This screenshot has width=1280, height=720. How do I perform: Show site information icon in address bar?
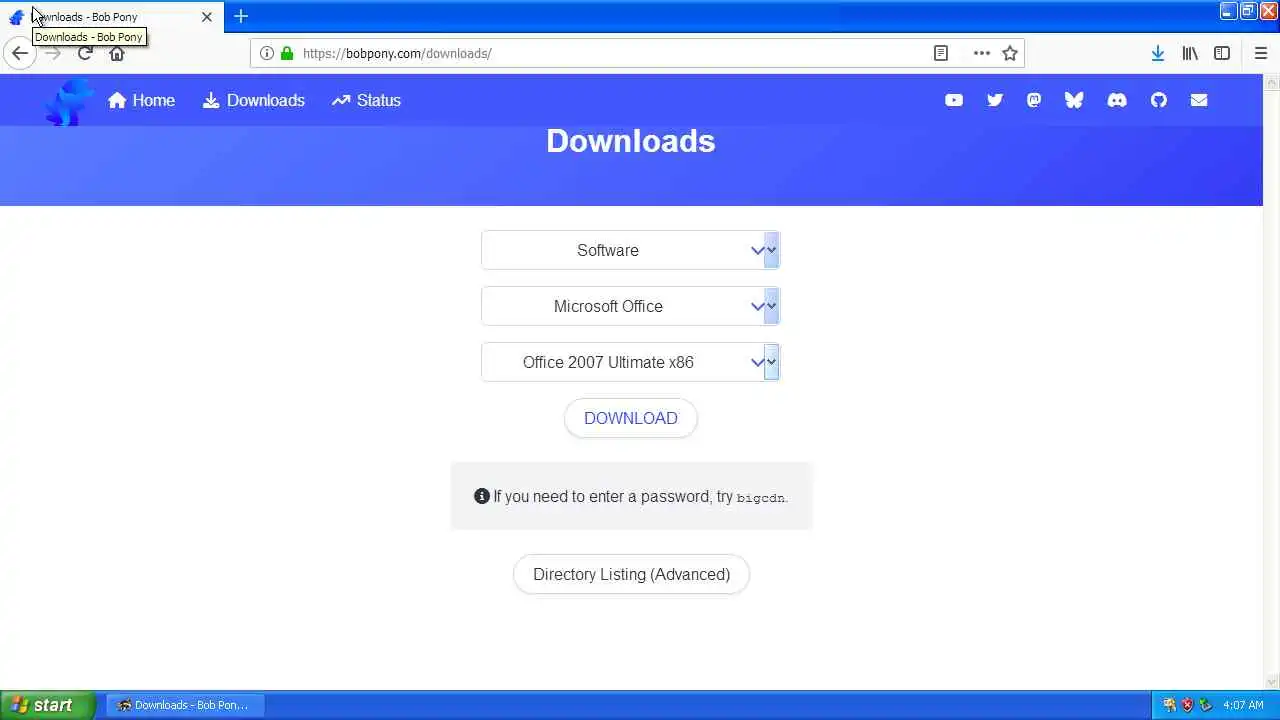coord(266,53)
